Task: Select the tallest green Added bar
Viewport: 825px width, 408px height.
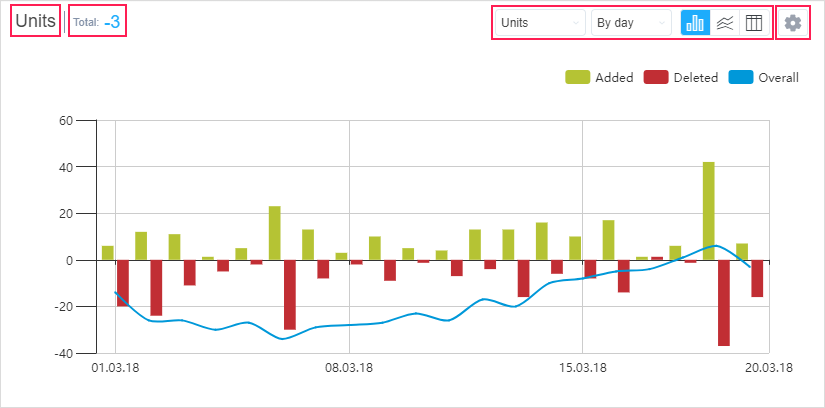Action: pyautogui.click(x=708, y=210)
